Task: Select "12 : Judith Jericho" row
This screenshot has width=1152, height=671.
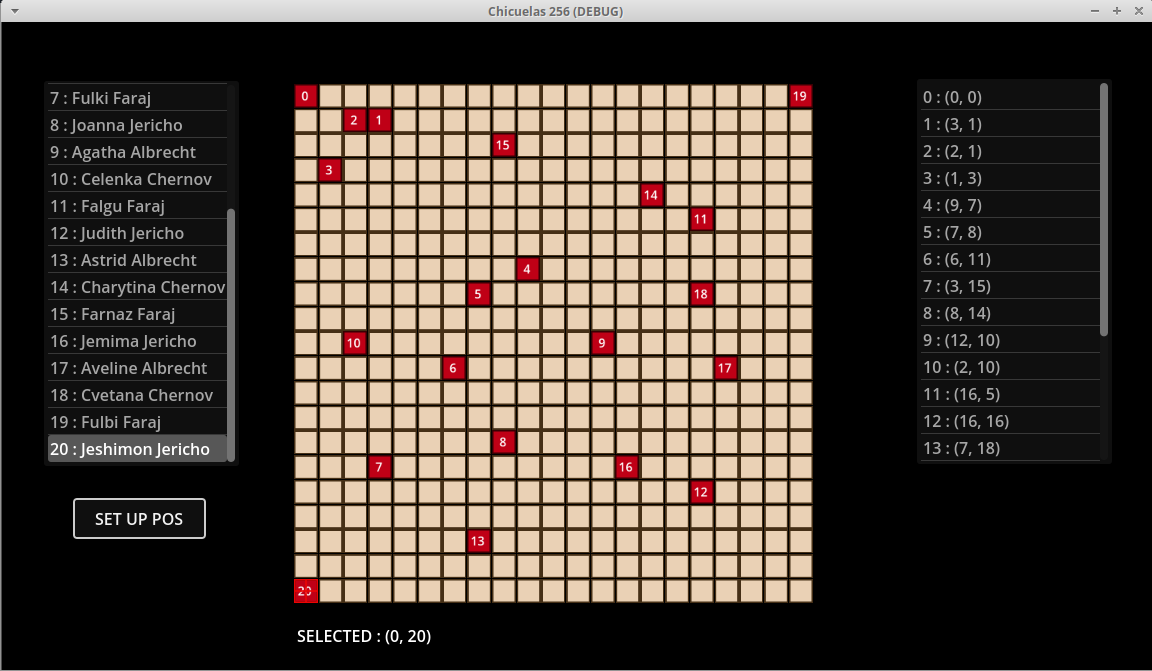Action: (137, 233)
